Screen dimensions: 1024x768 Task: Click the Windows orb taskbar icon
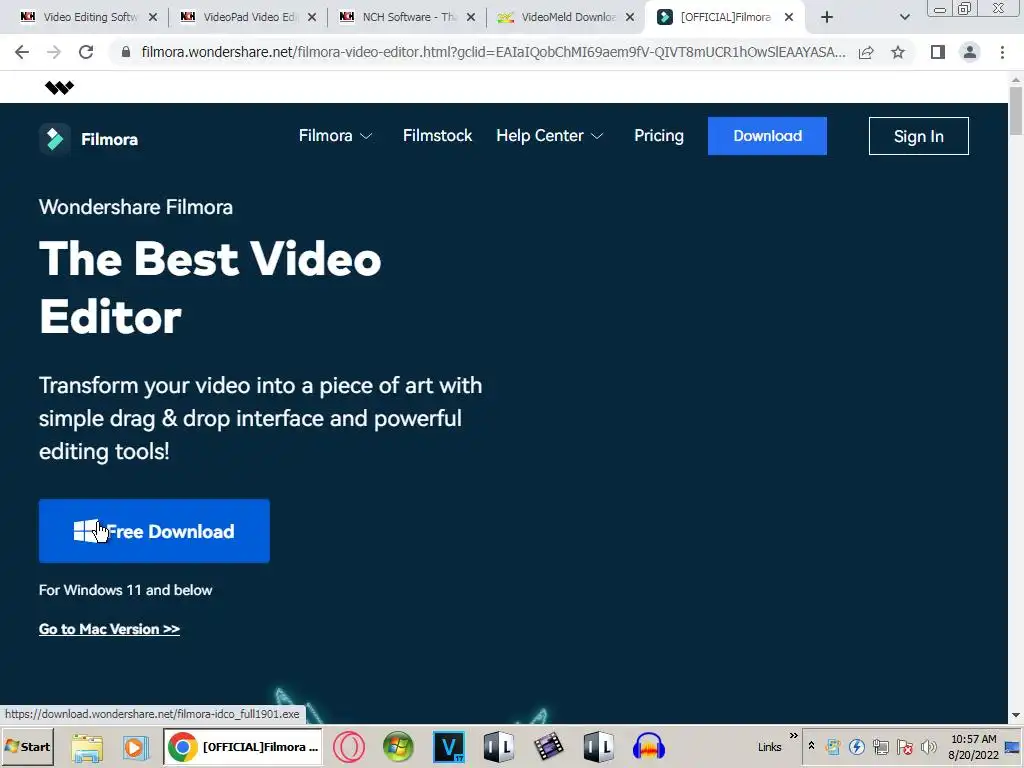(398, 746)
